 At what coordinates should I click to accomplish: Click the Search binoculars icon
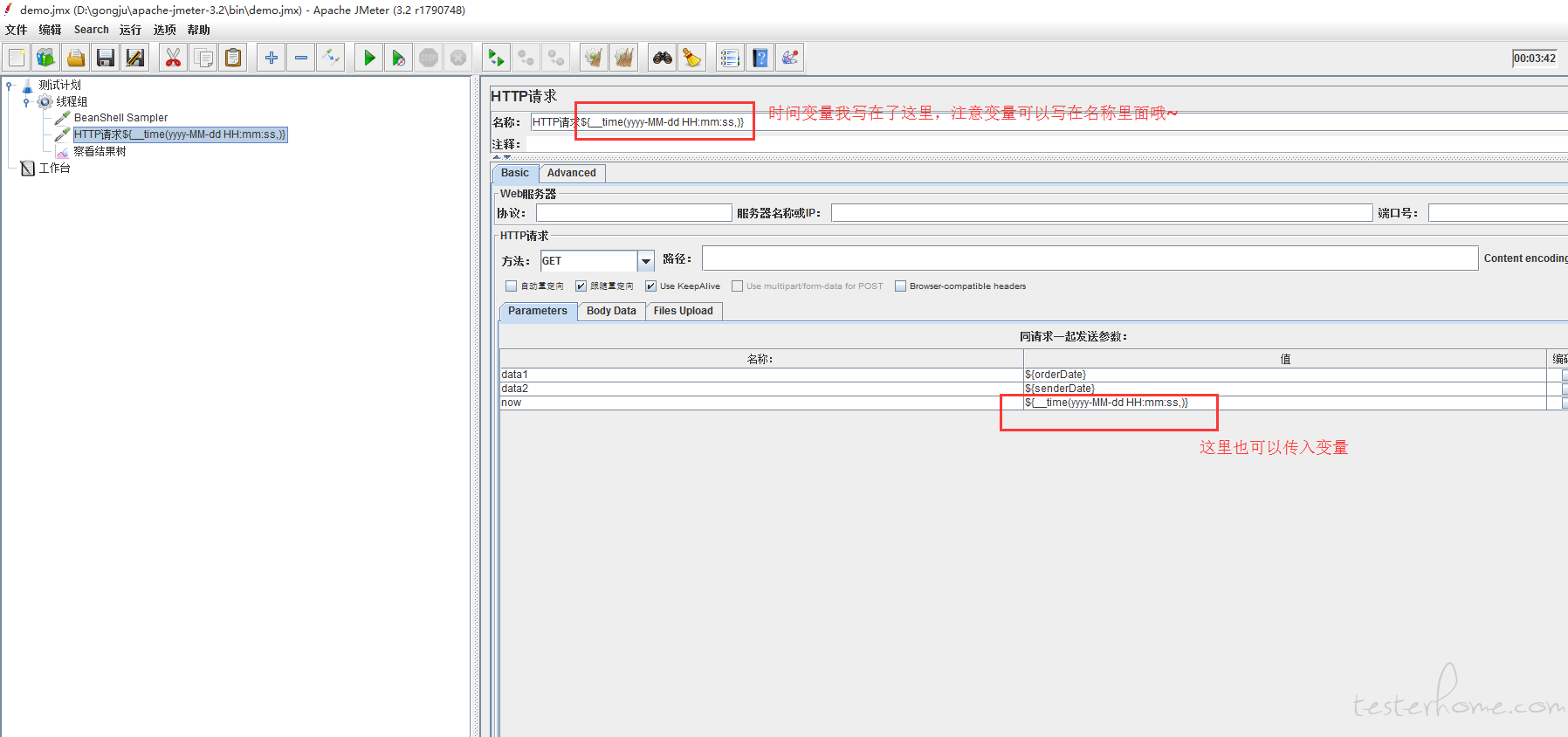click(663, 58)
